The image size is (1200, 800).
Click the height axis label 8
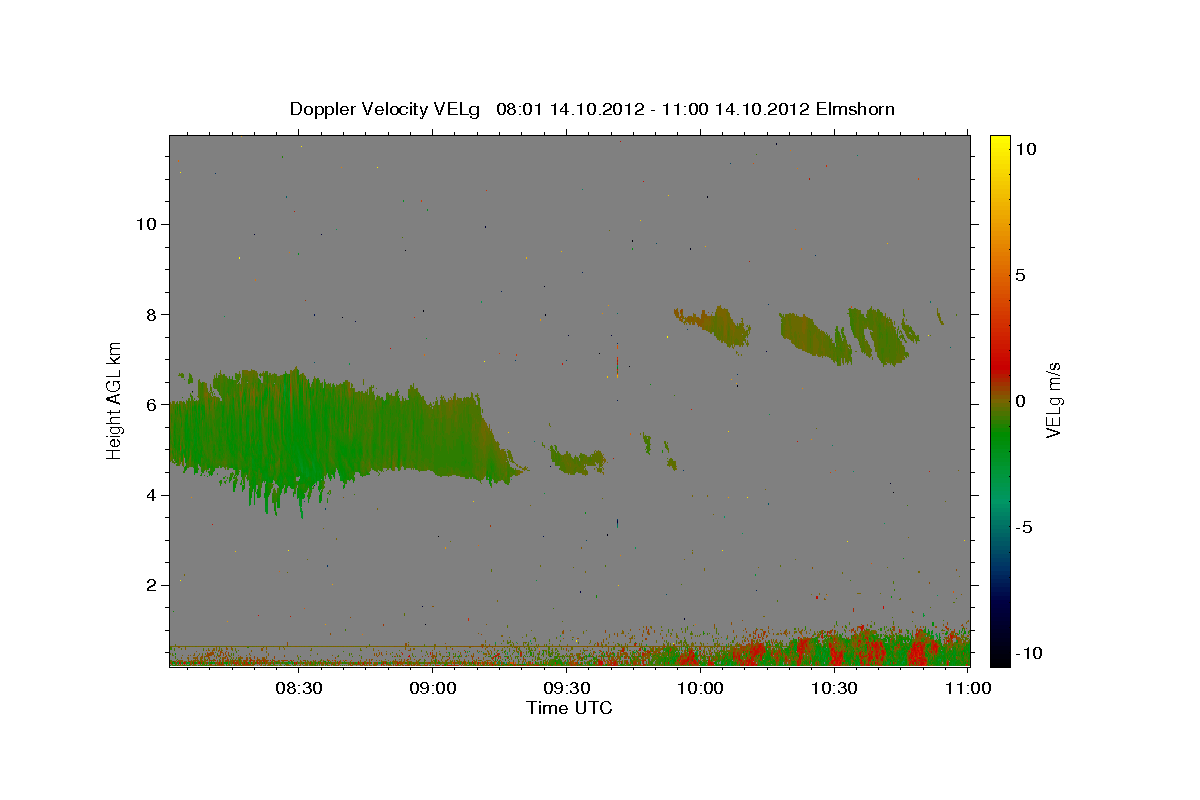(152, 314)
